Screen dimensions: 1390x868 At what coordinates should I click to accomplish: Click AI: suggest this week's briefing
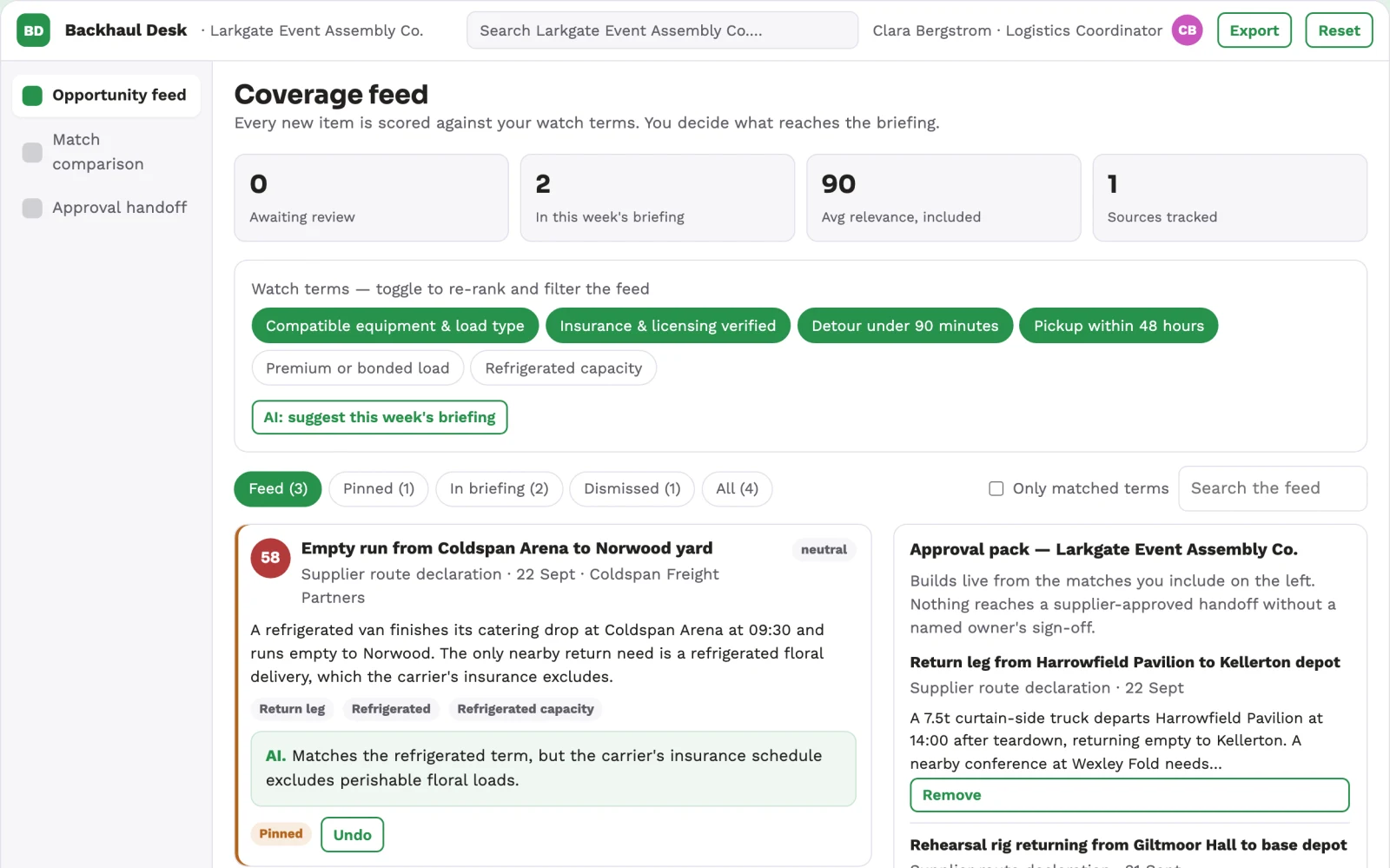[x=380, y=417]
